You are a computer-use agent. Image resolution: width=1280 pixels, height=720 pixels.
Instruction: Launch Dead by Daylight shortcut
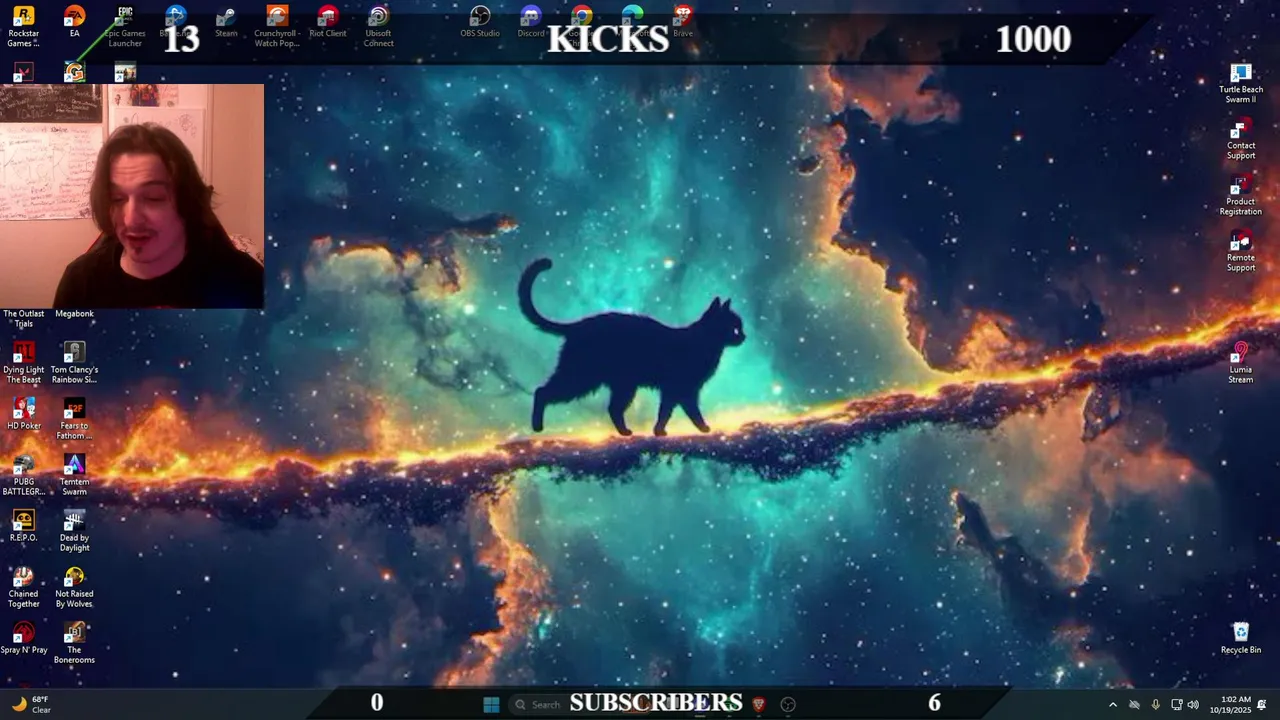click(x=74, y=531)
